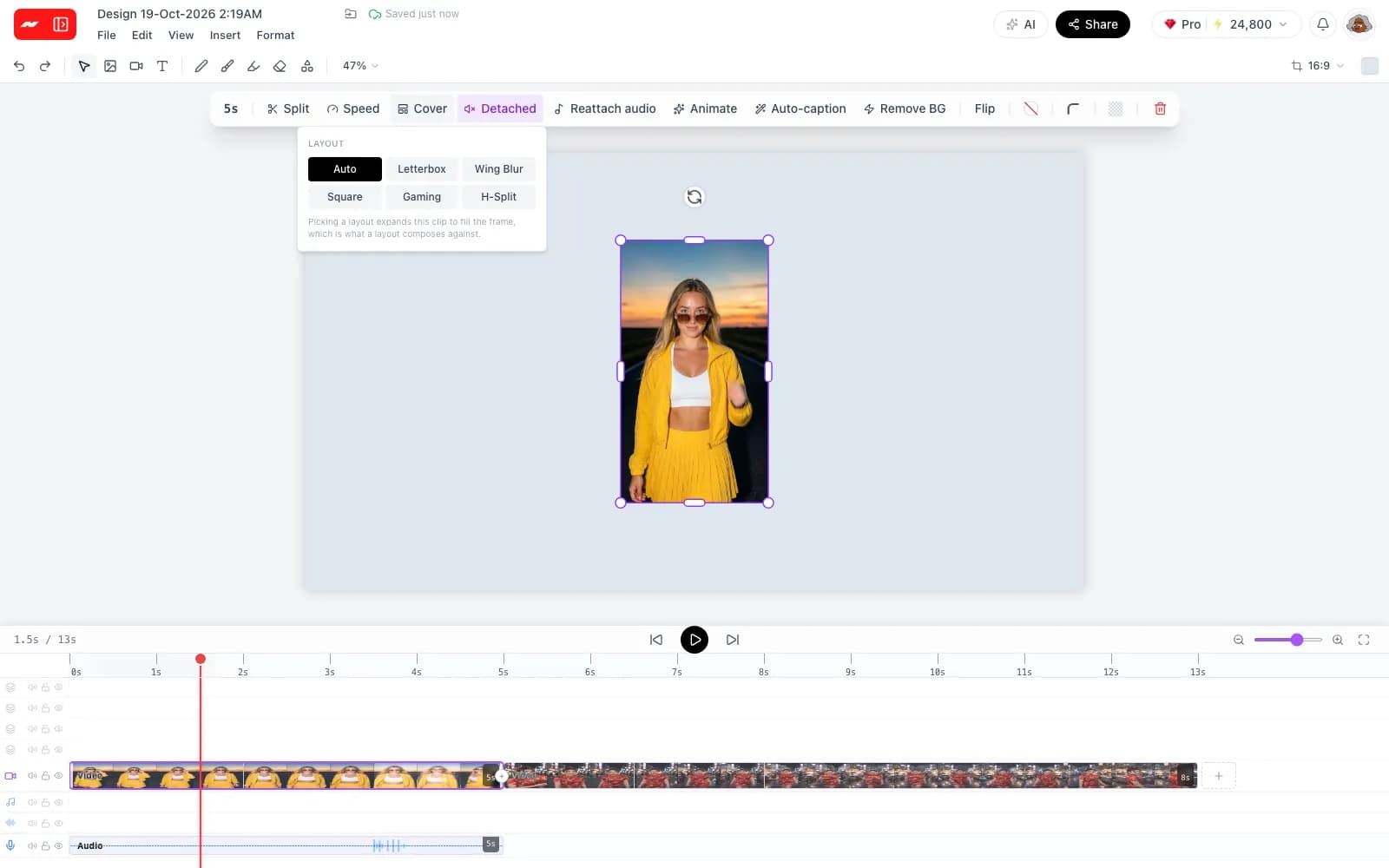1389x868 pixels.
Task: Toggle visibility of the microphone Audio track
Action: pyautogui.click(x=59, y=845)
